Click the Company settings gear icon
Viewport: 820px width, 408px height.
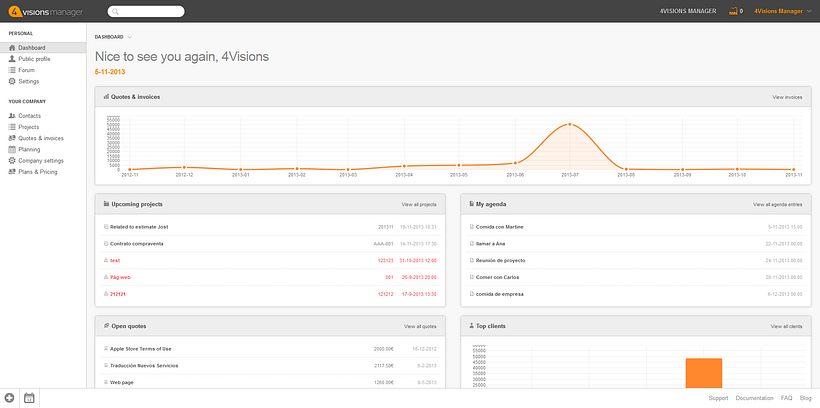pos(11,160)
